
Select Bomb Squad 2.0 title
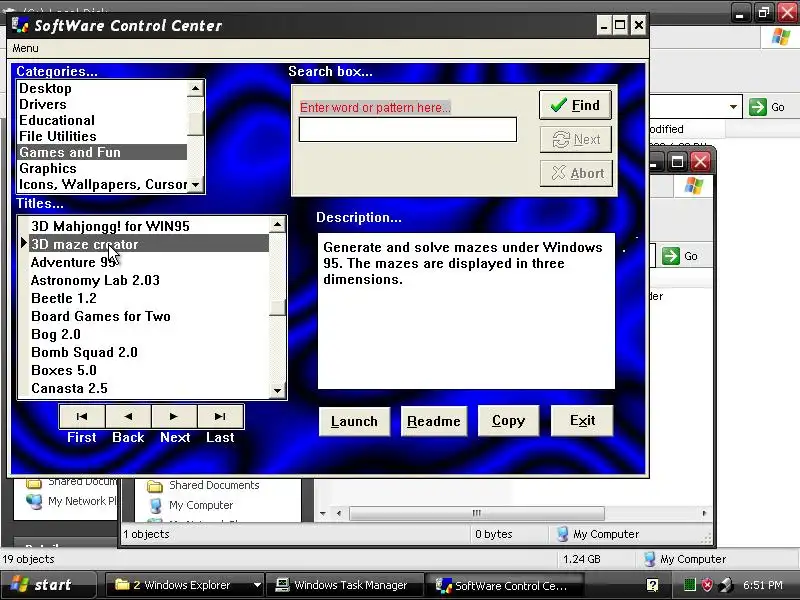pyautogui.click(x=149, y=352)
